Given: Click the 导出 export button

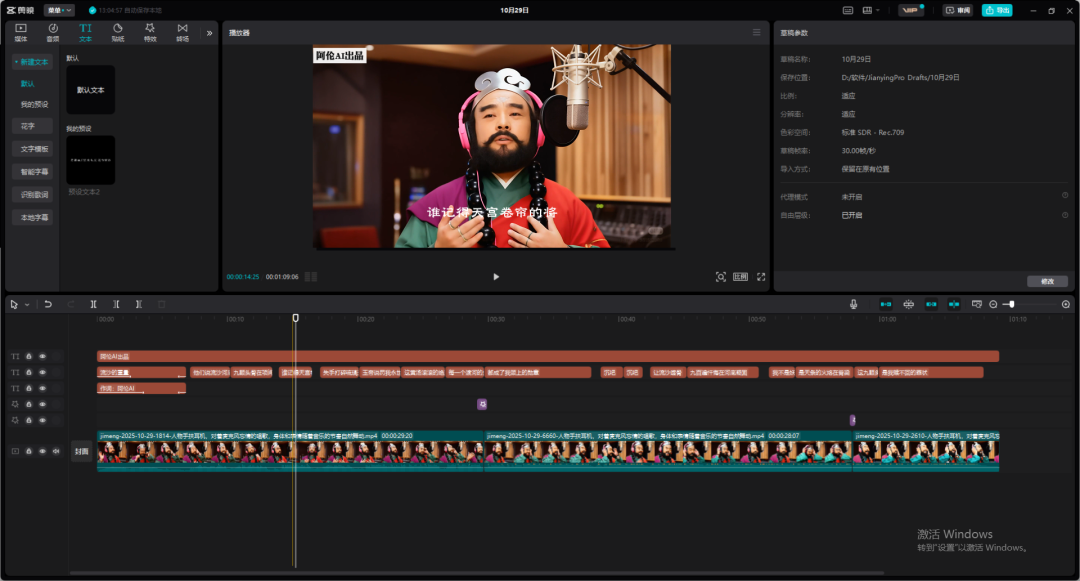Looking at the screenshot, I should 996,10.
